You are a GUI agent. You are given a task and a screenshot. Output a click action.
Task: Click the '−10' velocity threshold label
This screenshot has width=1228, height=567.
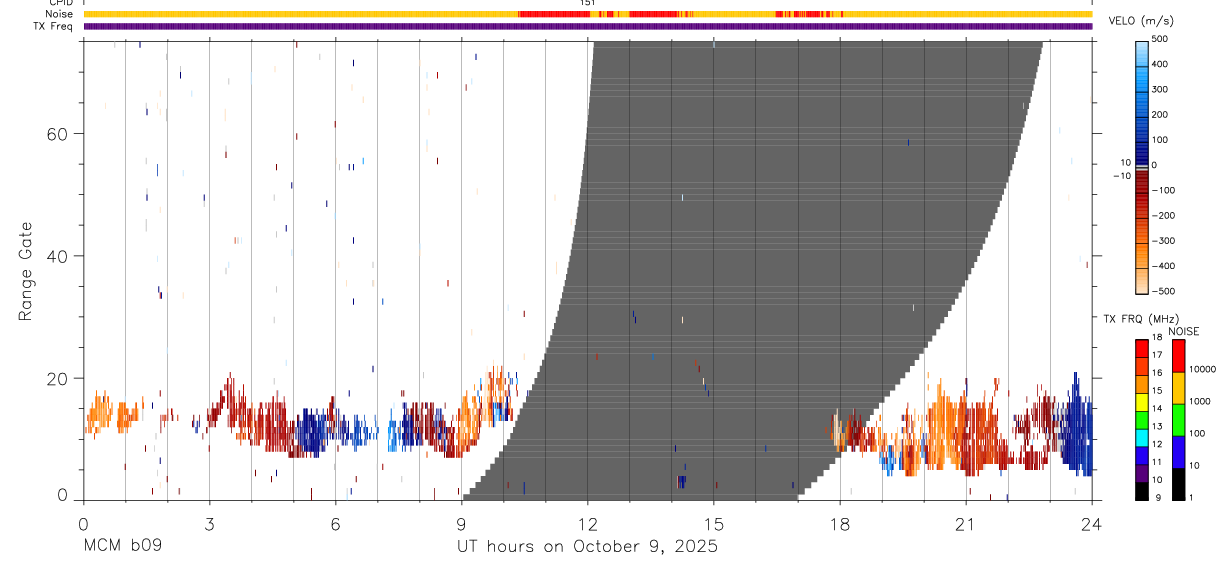(x=1123, y=175)
